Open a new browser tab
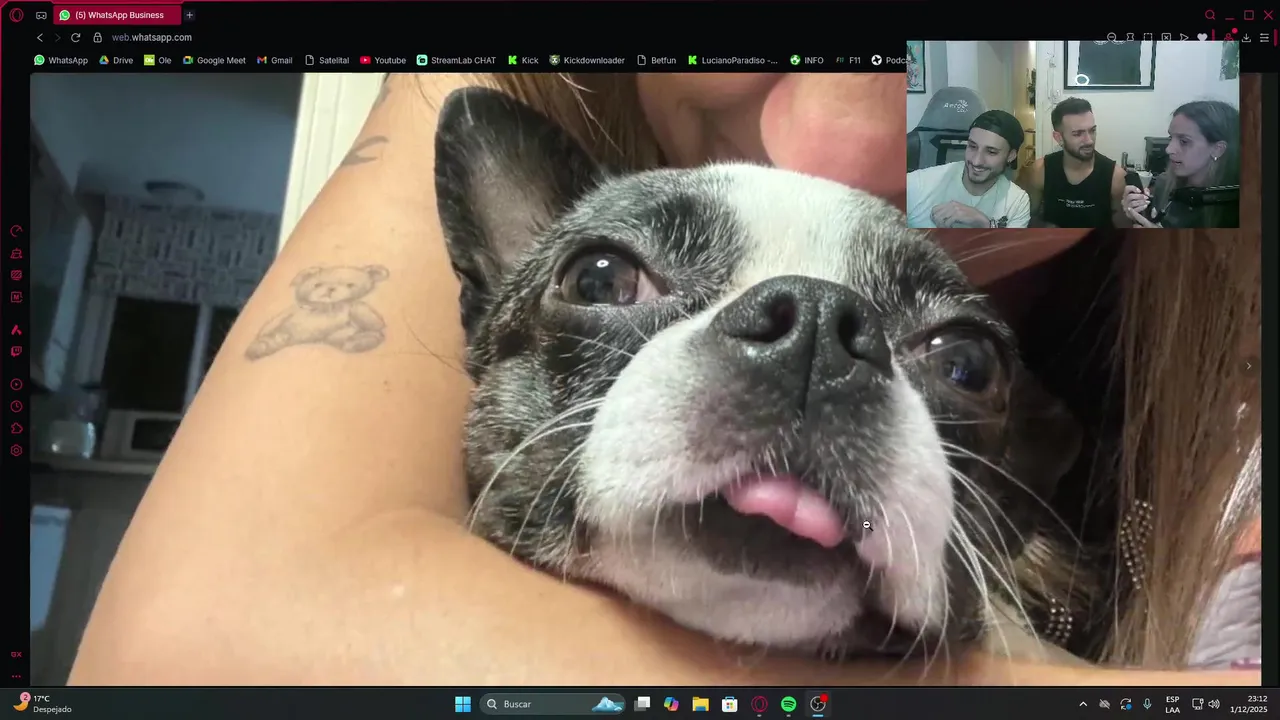1280x720 pixels. (189, 15)
